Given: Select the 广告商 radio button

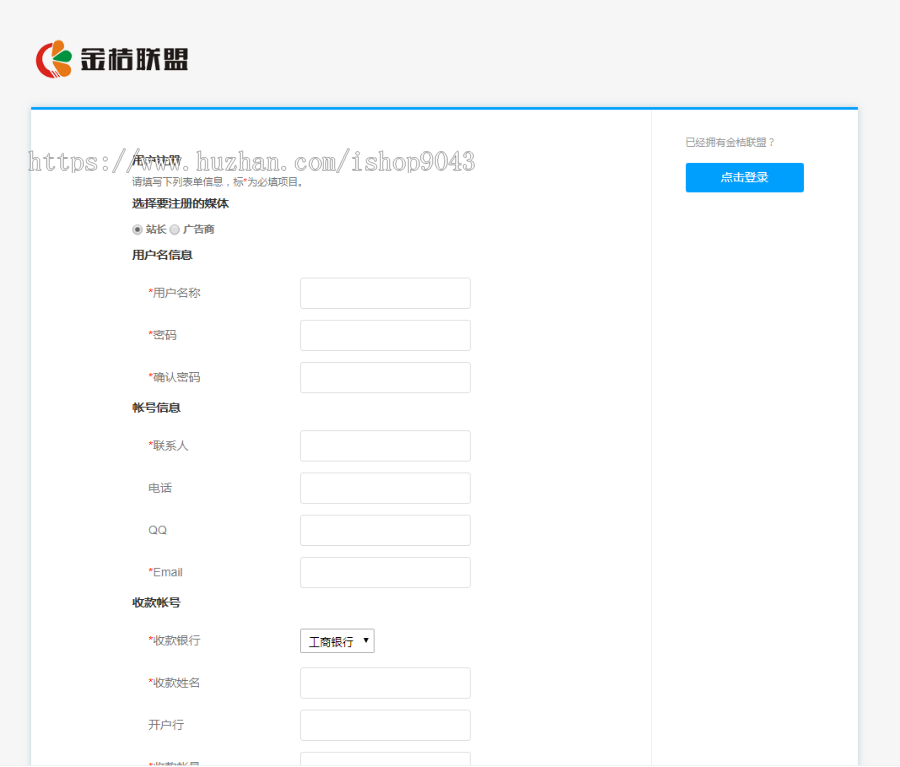Looking at the screenshot, I should (174, 230).
